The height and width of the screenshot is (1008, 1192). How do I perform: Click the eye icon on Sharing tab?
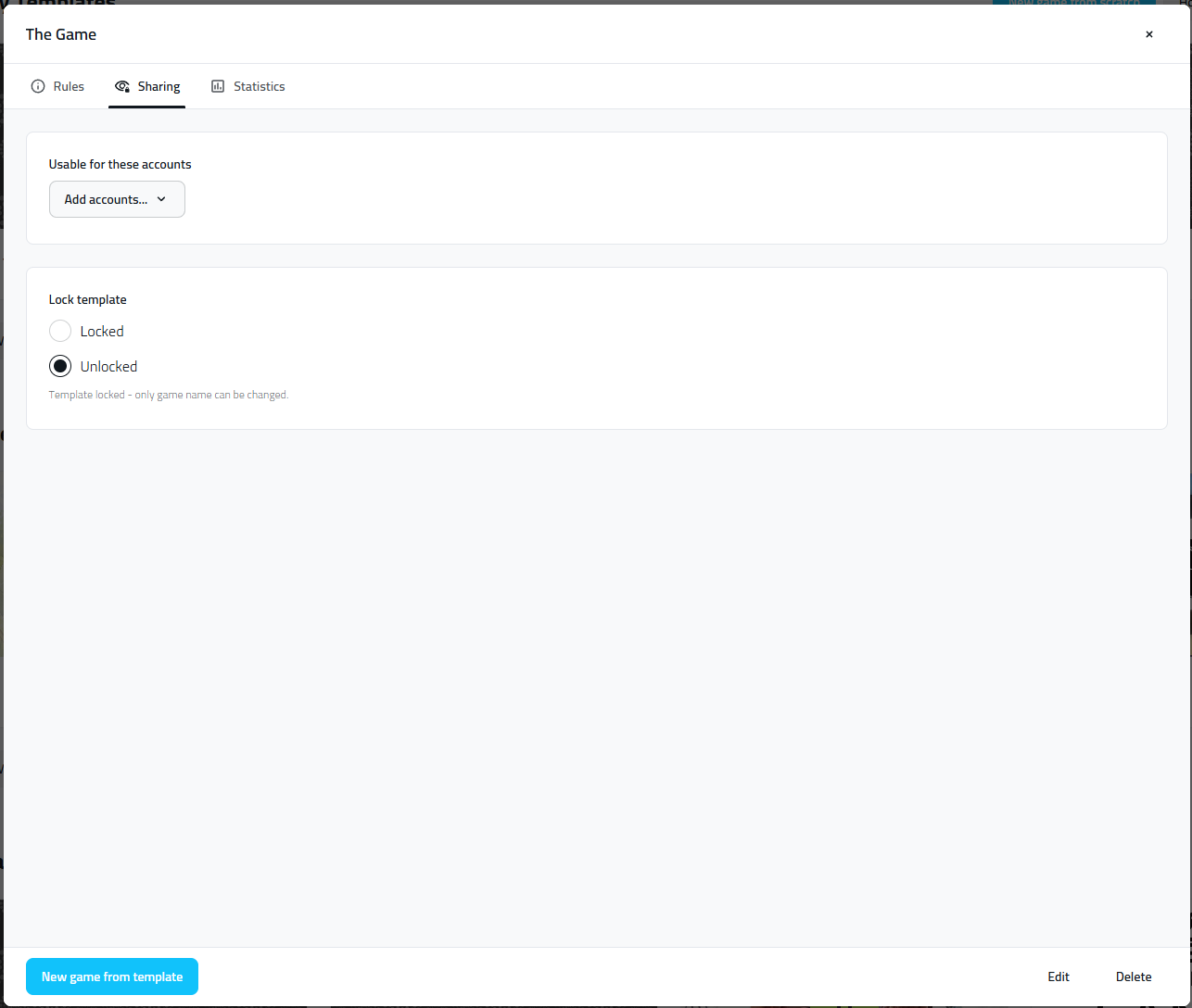tap(121, 86)
